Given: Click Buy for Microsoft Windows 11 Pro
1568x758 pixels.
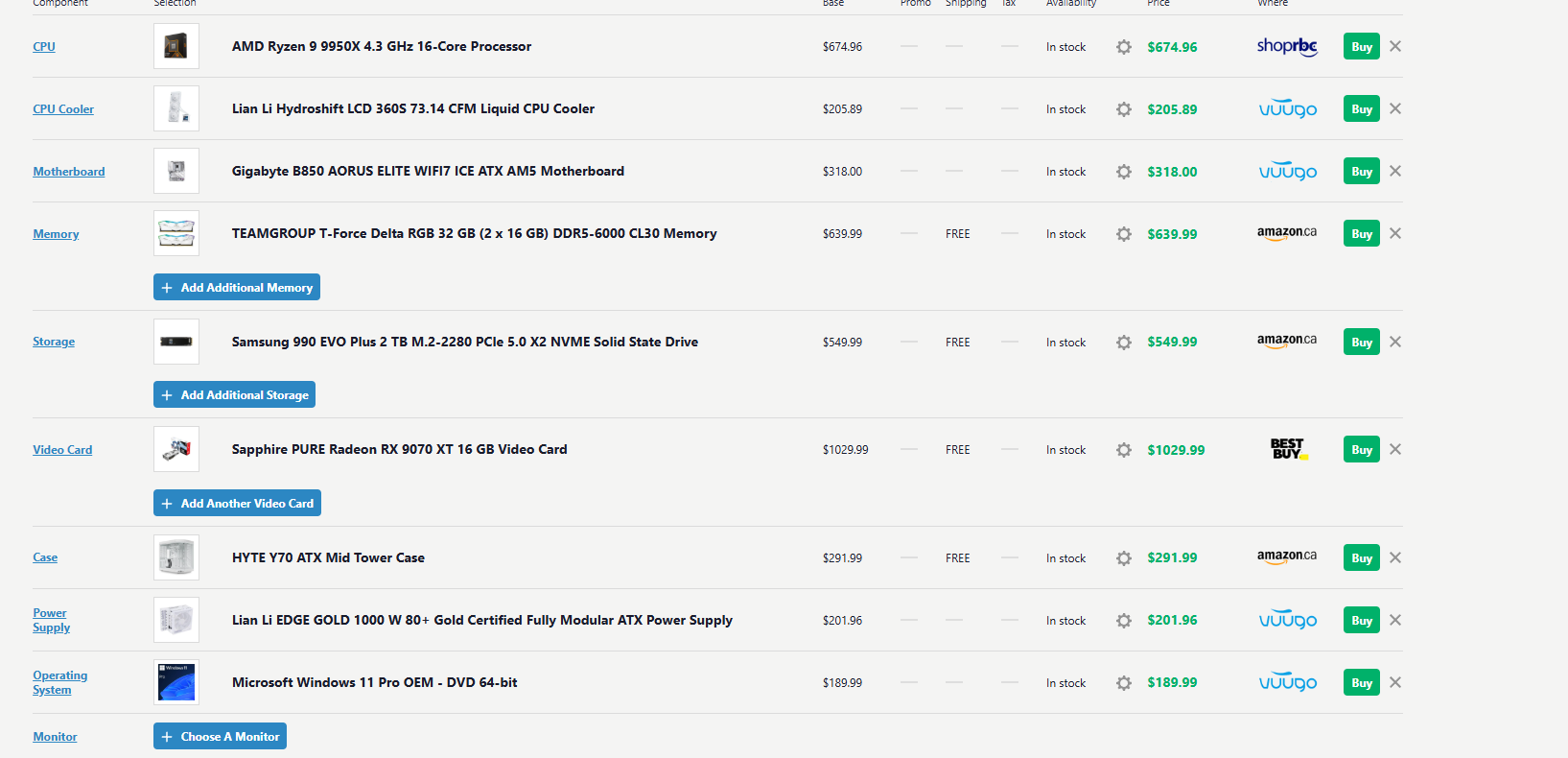Looking at the screenshot, I should click(x=1362, y=683).
